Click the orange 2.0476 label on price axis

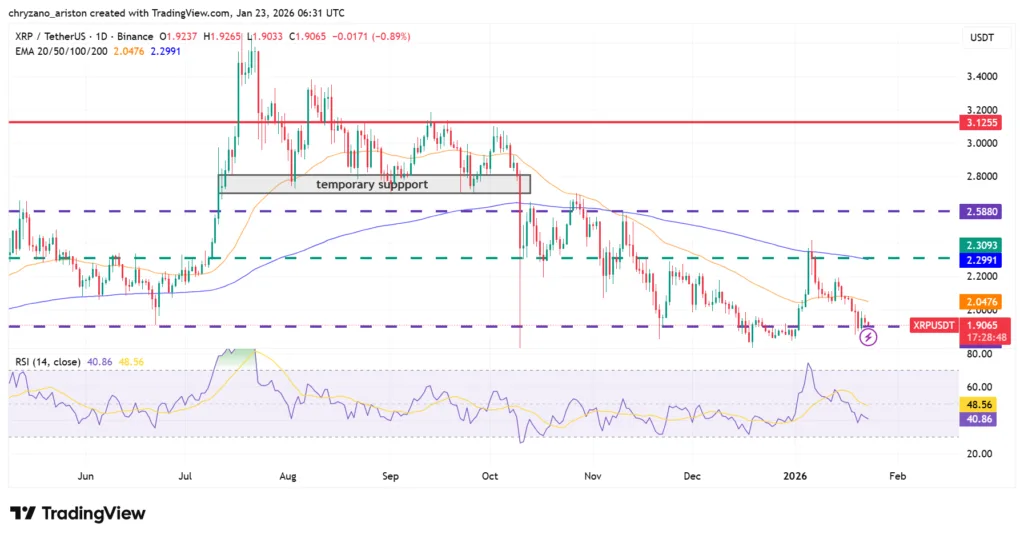tap(980, 302)
